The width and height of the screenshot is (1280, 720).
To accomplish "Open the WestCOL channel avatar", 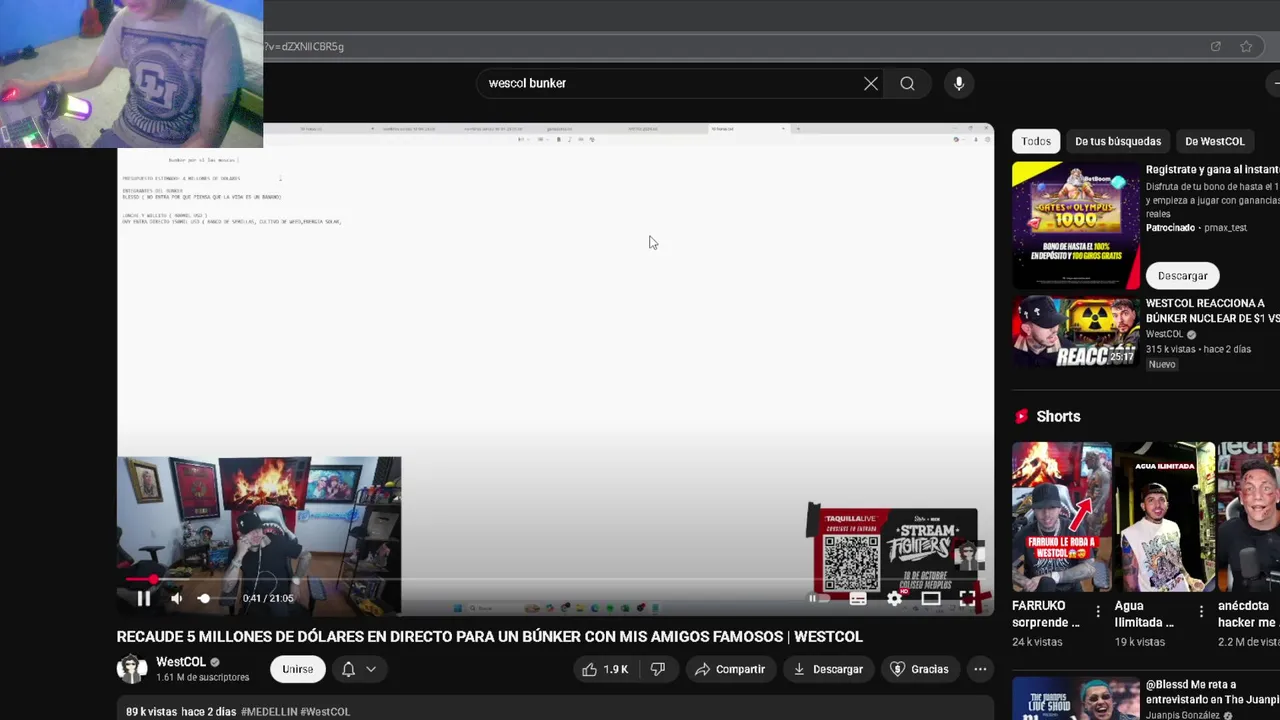I will coord(132,669).
